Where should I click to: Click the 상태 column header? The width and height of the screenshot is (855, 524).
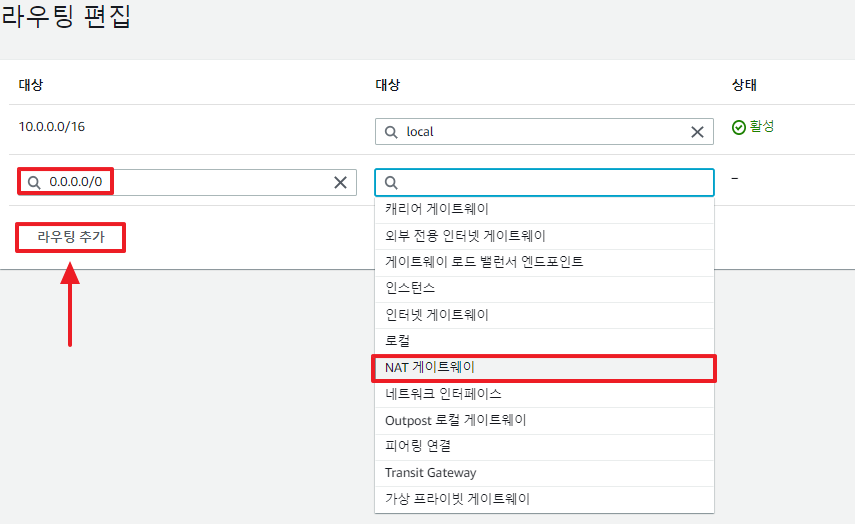click(x=744, y=85)
